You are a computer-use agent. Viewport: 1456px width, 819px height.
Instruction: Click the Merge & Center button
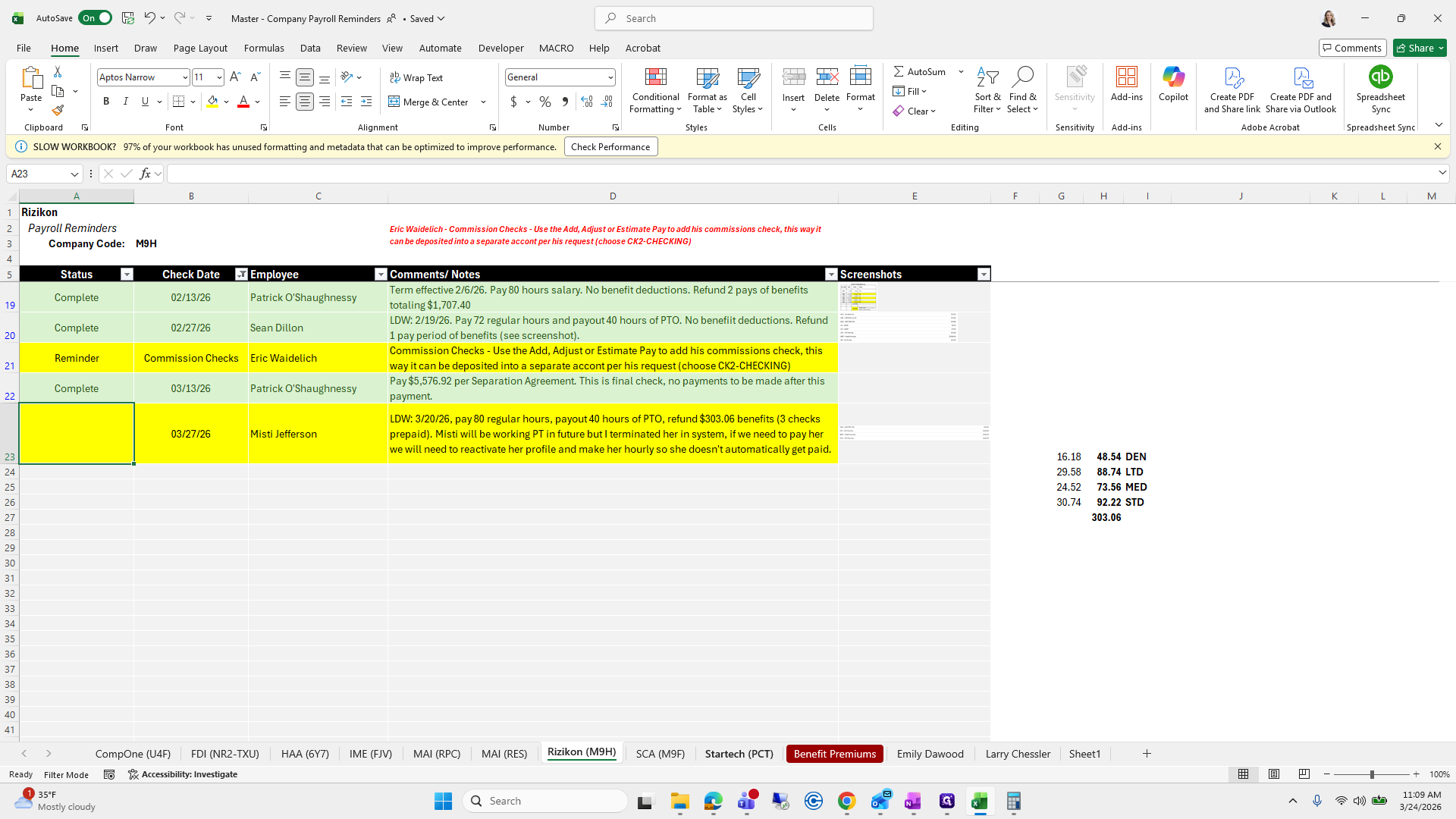click(x=429, y=102)
